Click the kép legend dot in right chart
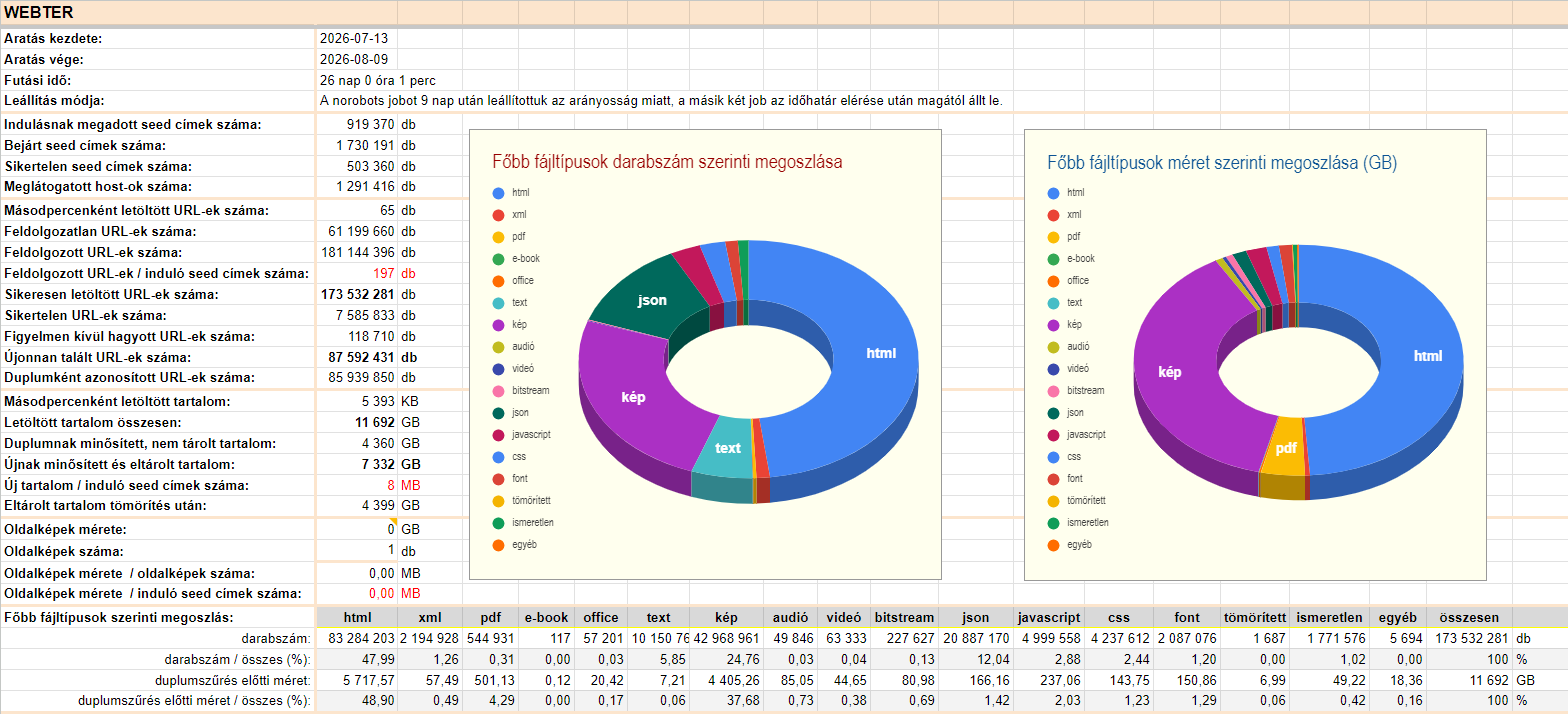 [x=1053, y=324]
